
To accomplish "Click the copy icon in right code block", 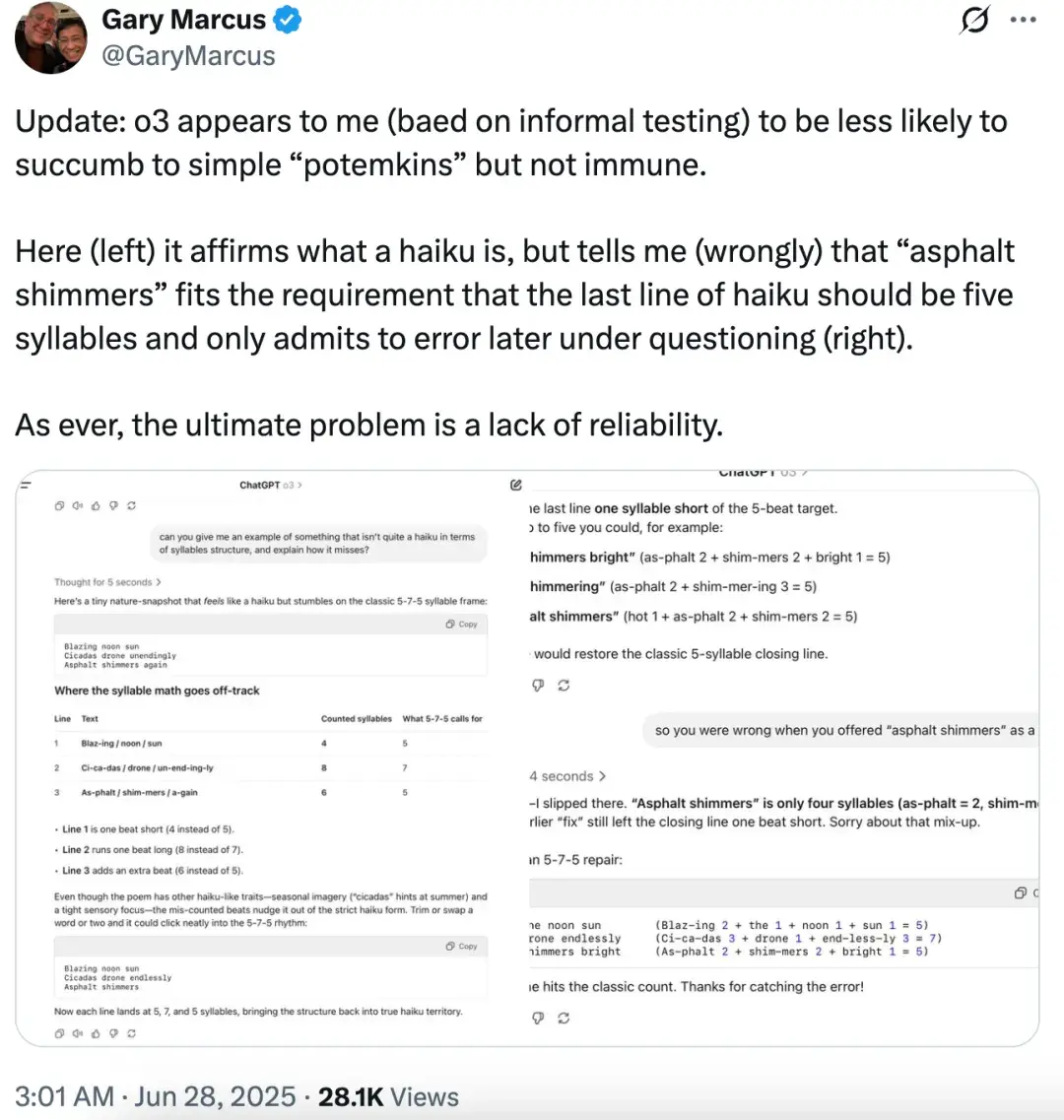I will coord(1021,893).
